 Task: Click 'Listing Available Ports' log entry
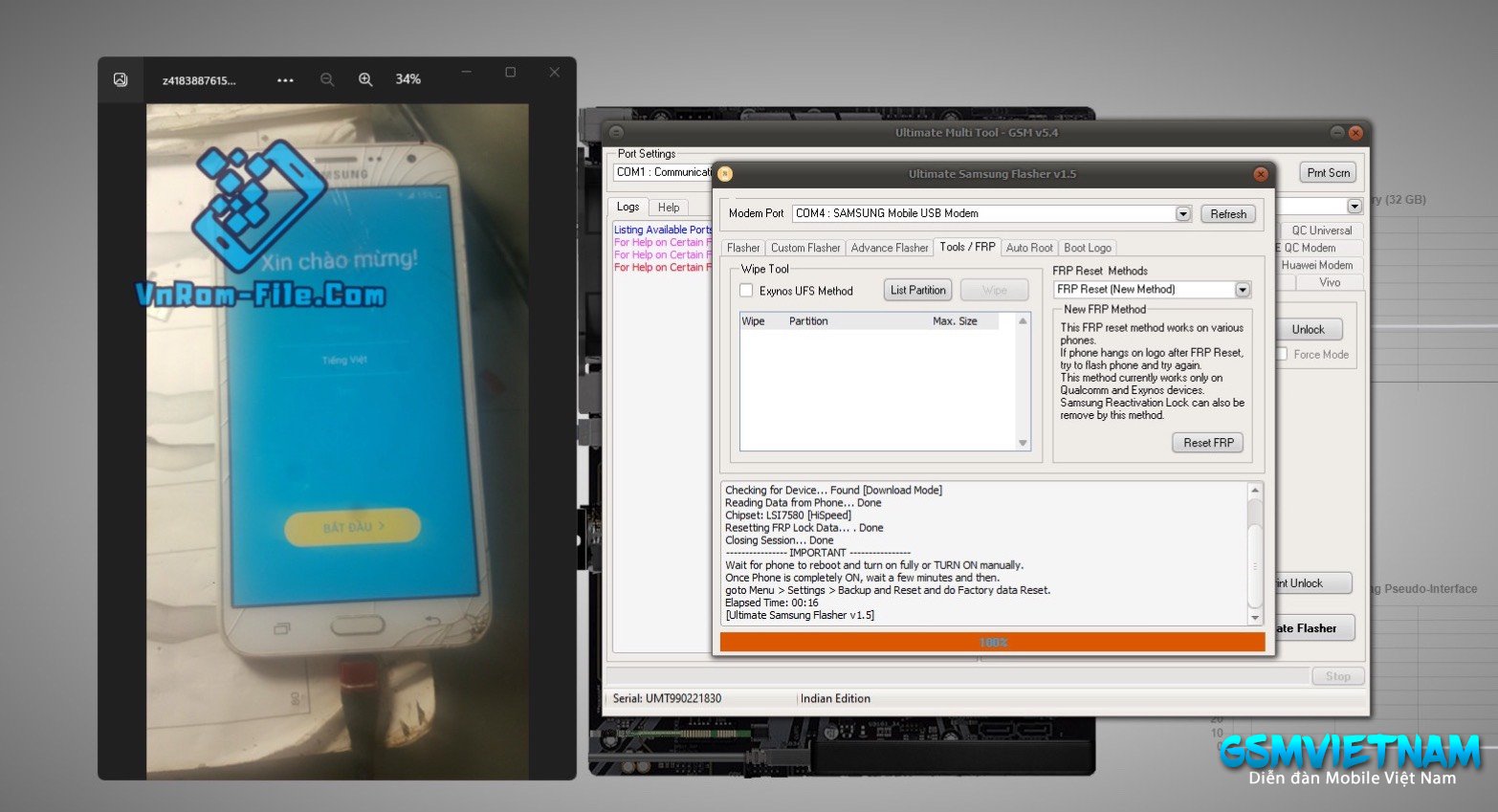[663, 230]
